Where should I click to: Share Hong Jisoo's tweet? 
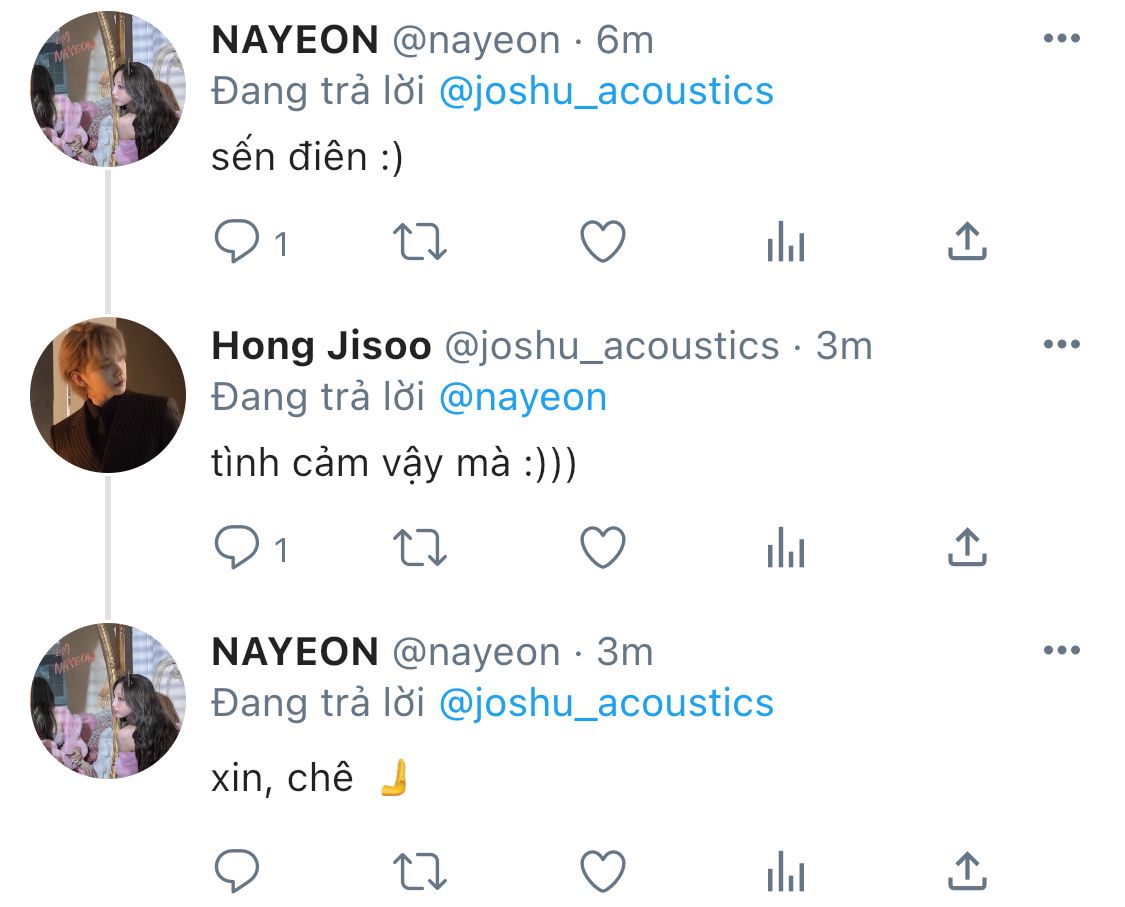967,548
